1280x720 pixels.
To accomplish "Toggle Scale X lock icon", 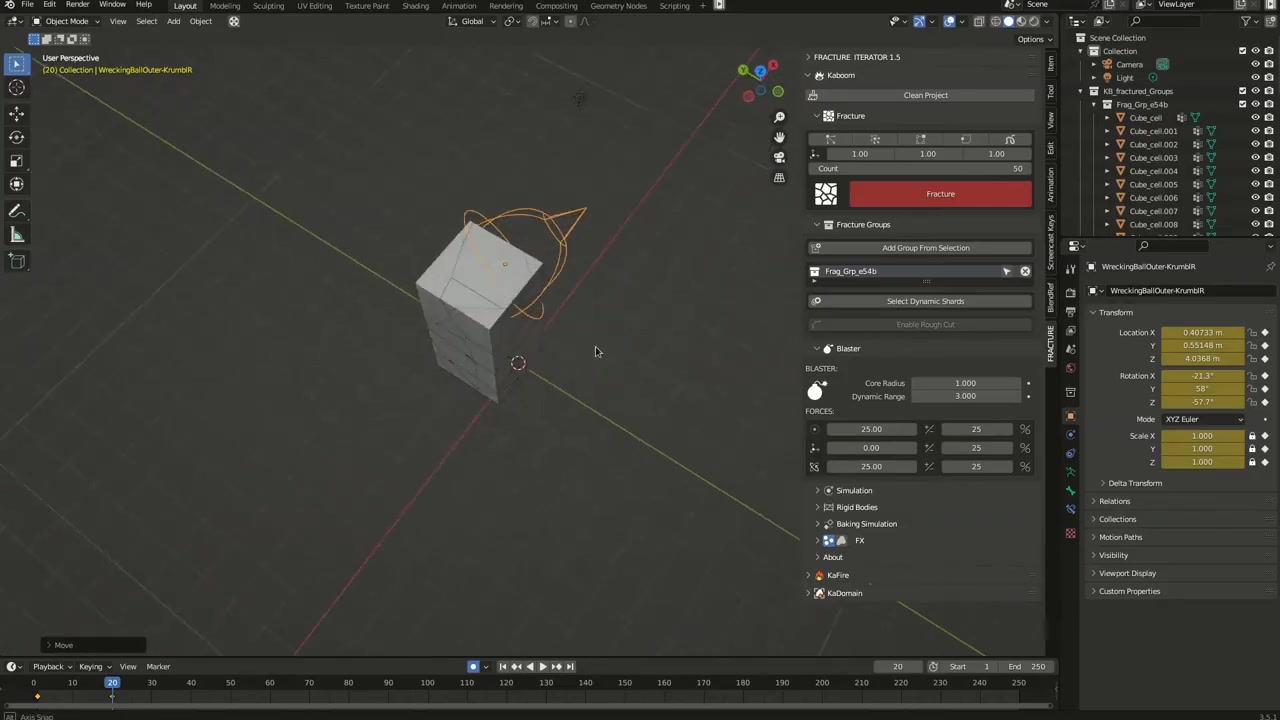I will (1251, 436).
